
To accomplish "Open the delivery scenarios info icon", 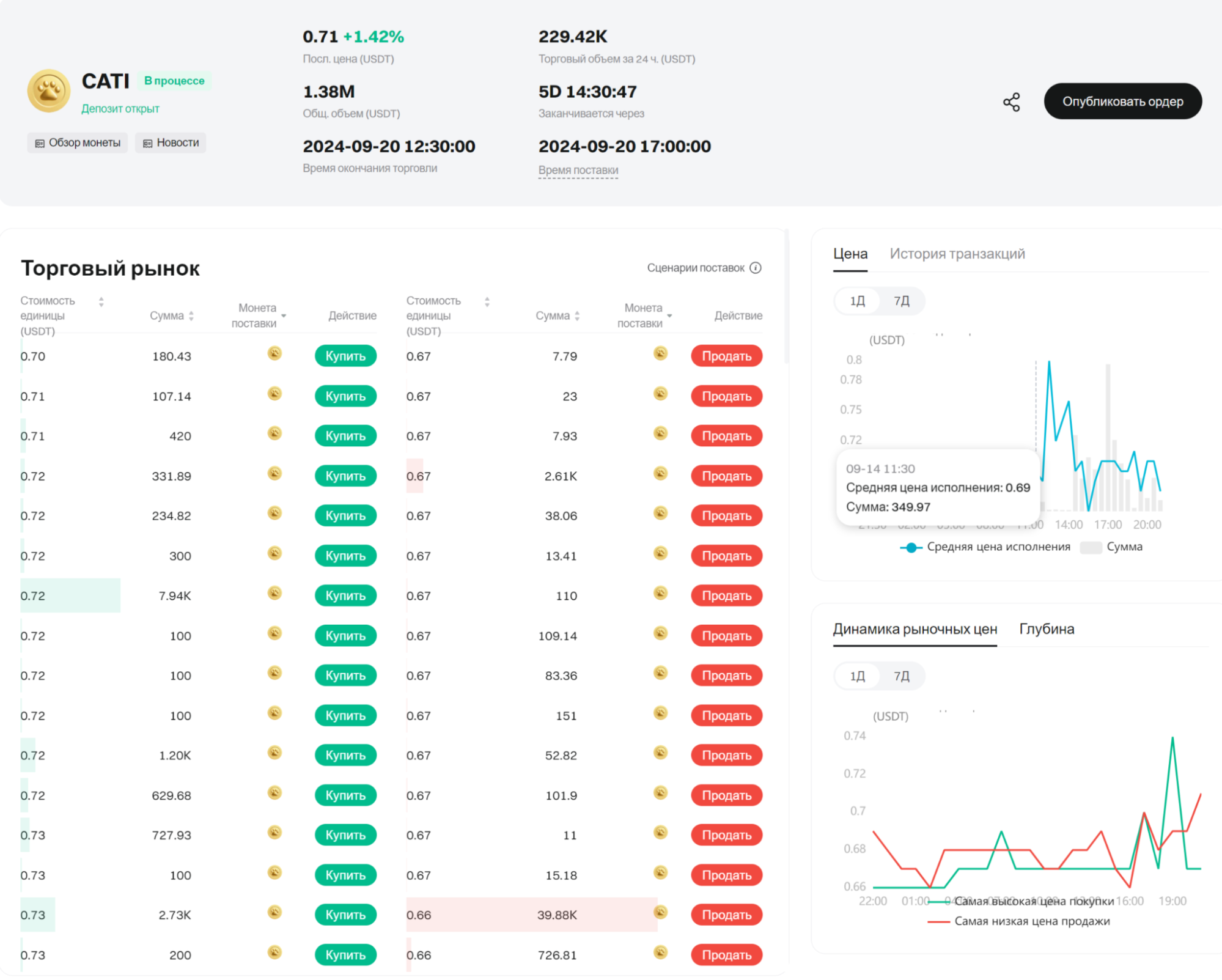I will 756,268.
